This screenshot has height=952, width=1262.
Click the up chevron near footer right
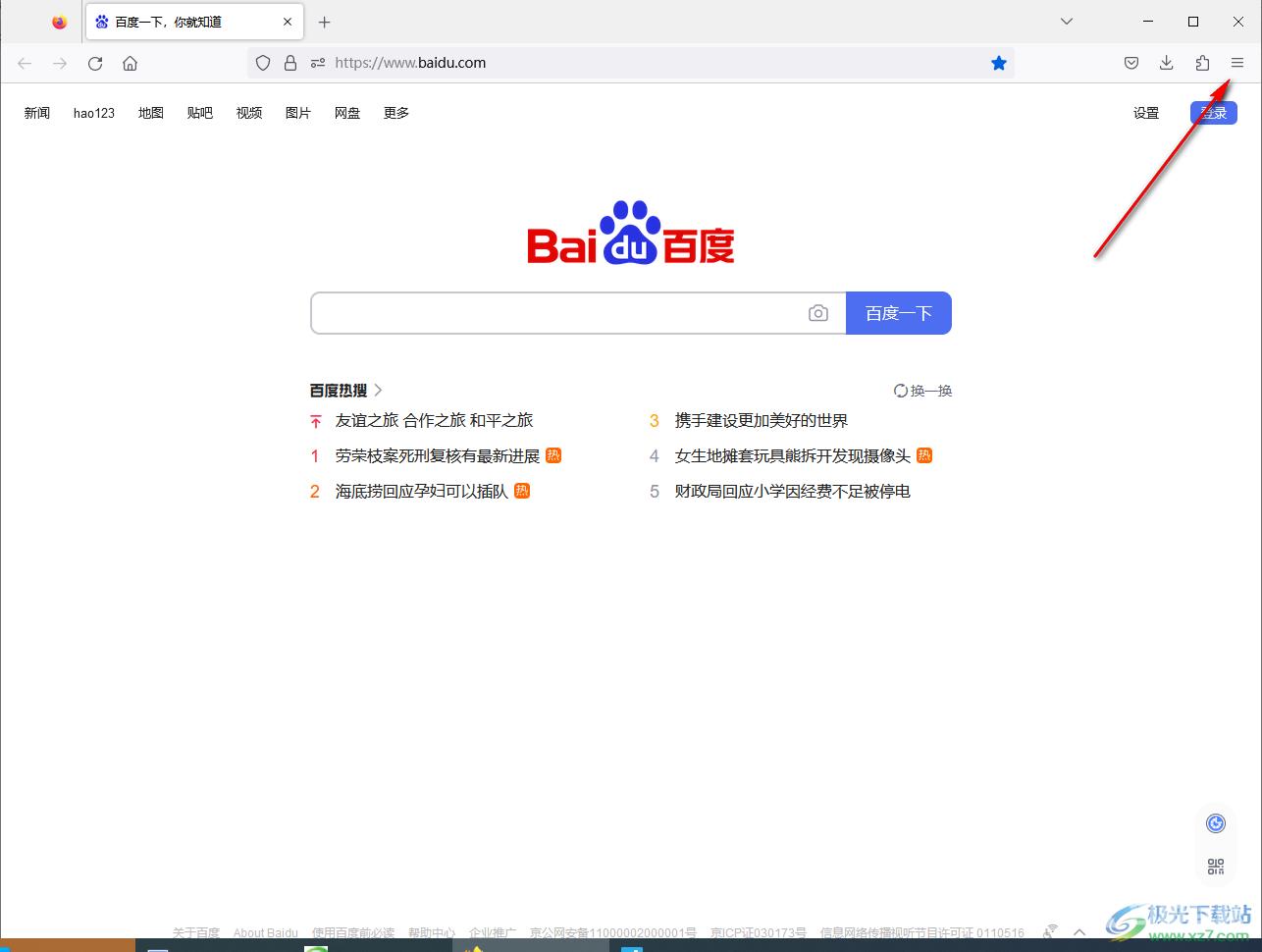pyautogui.click(x=1079, y=932)
